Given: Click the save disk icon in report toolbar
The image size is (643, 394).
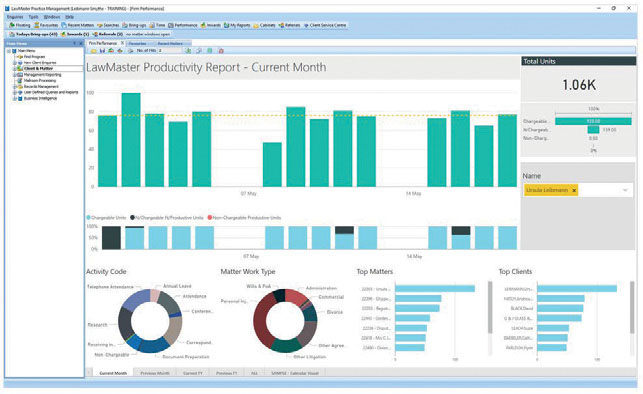Looking at the screenshot, I should [x=103, y=51].
